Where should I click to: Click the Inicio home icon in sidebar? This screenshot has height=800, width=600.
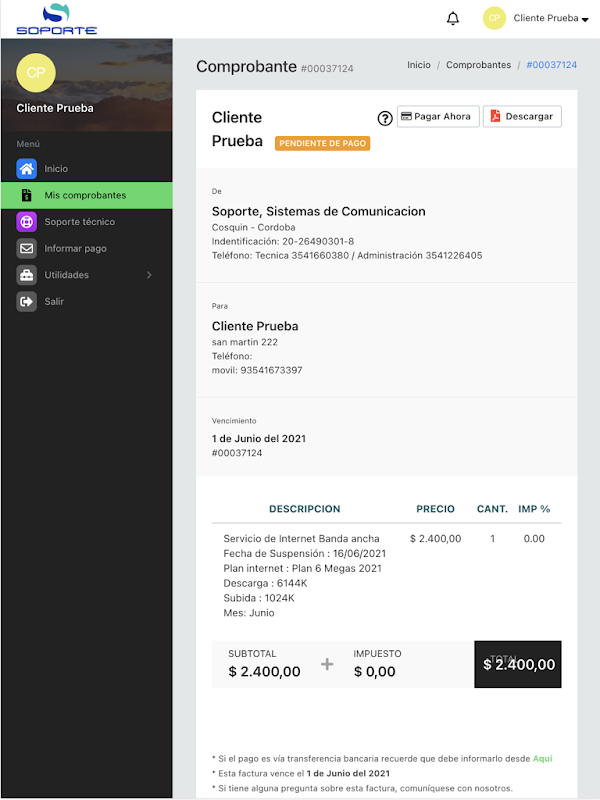coord(27,169)
